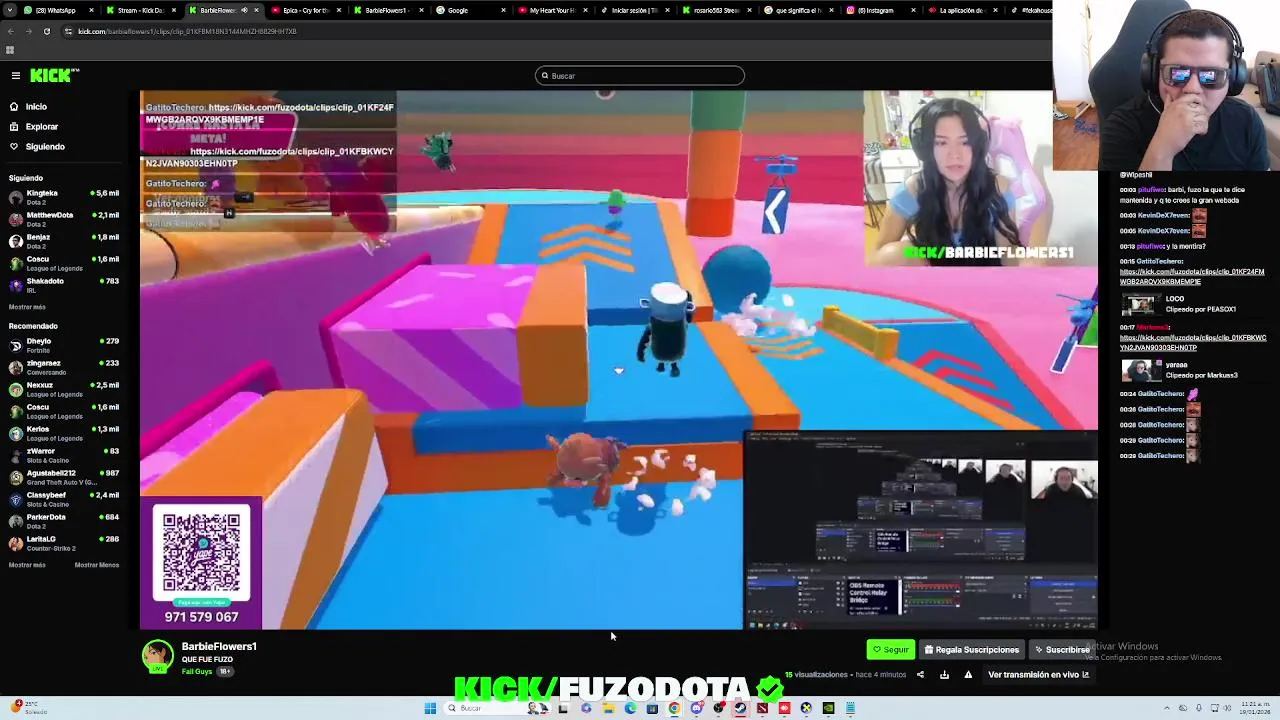Expand Mostrar más under Siguiendo
The image size is (1280, 720).
point(27,307)
